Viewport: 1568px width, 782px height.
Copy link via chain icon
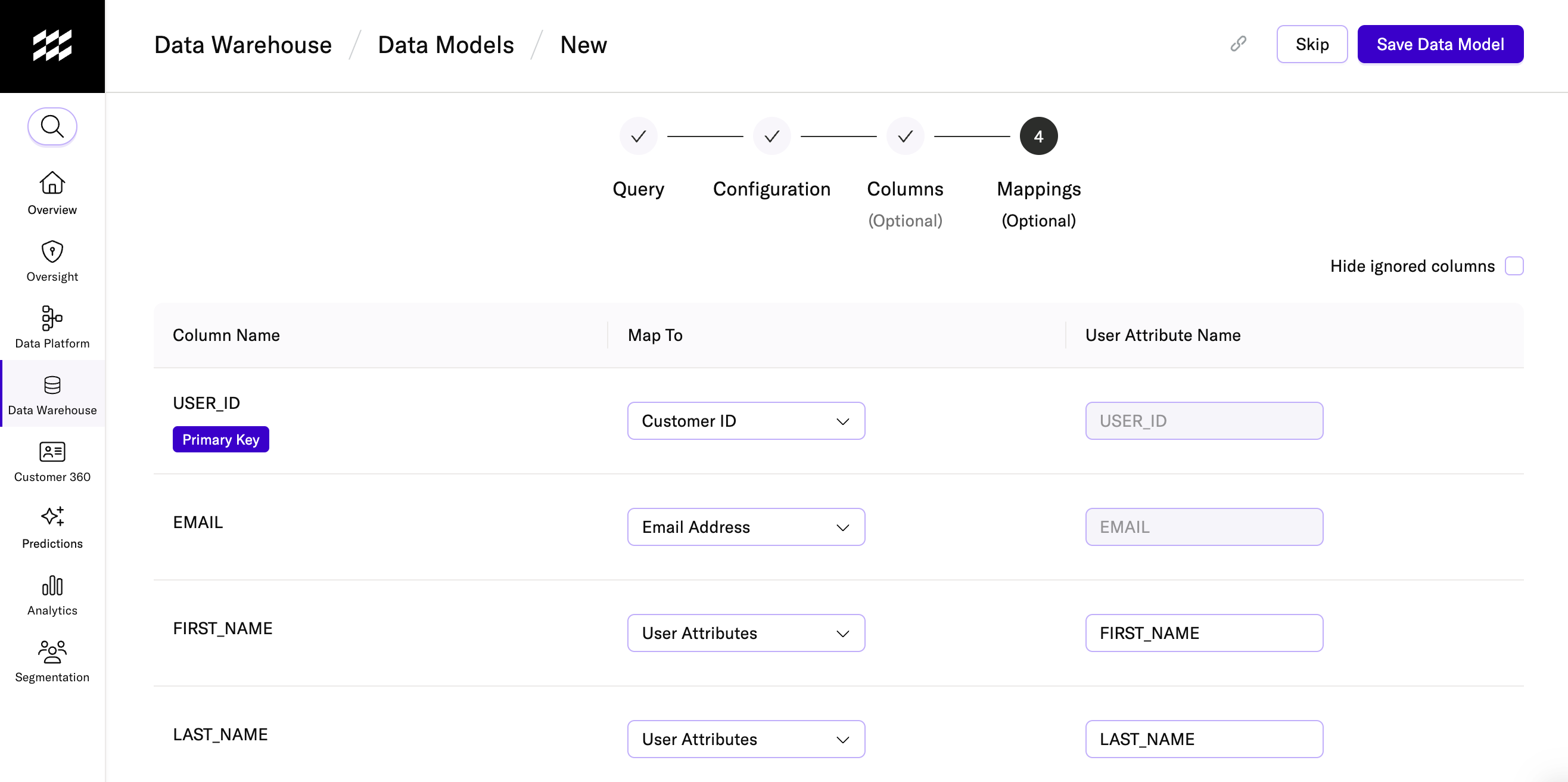coord(1238,44)
